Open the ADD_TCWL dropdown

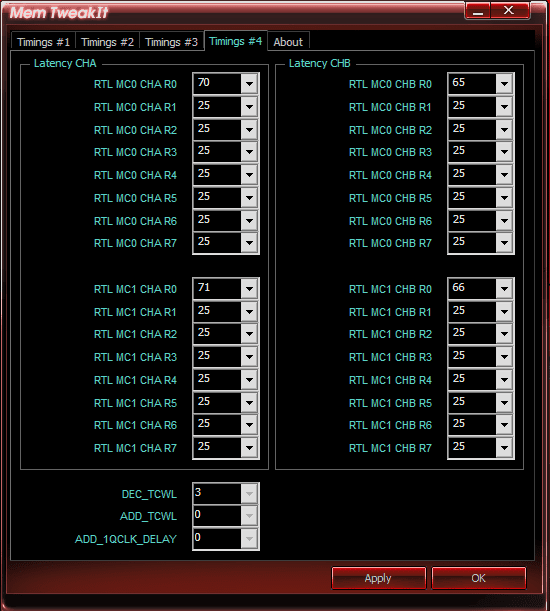click(x=249, y=516)
